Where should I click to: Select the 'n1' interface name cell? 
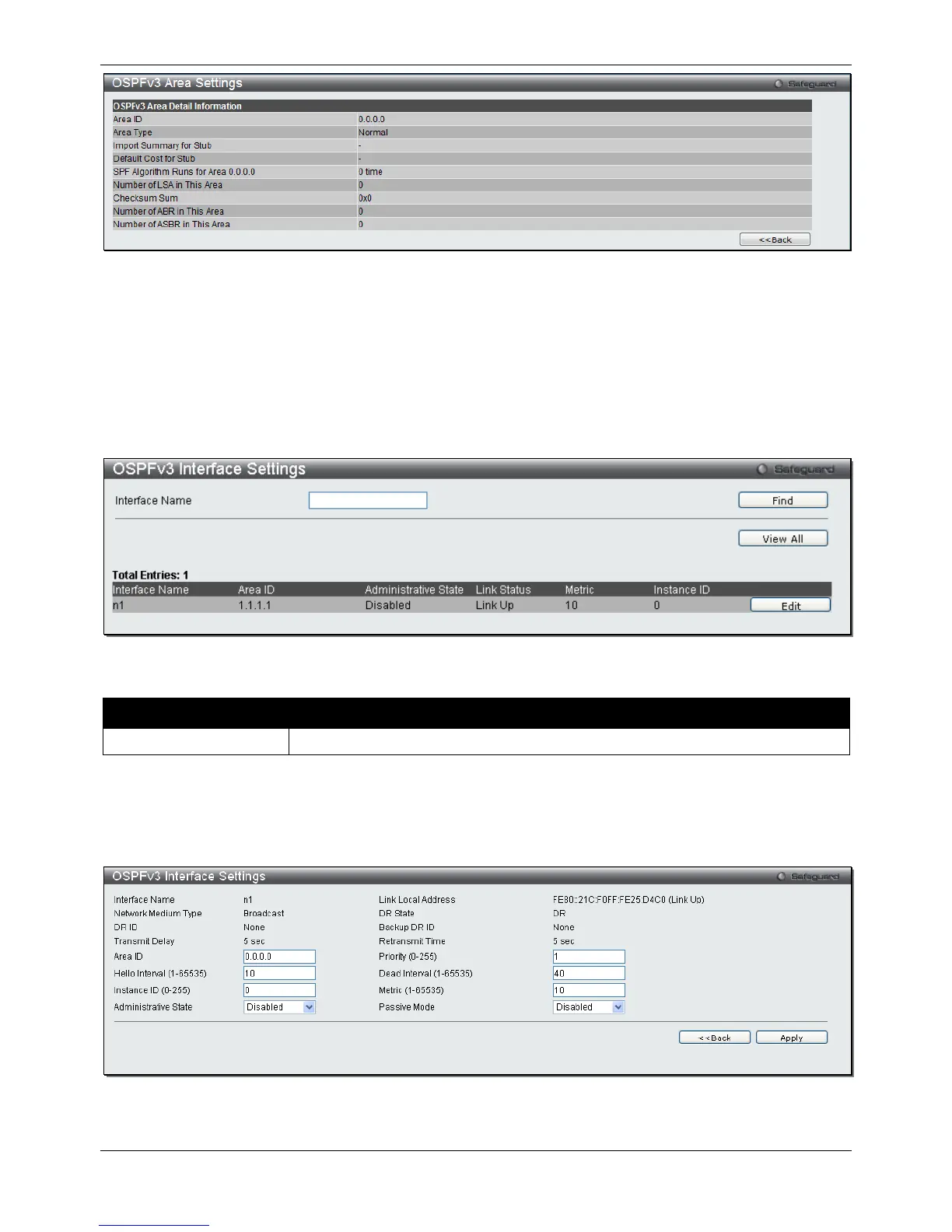pos(118,605)
